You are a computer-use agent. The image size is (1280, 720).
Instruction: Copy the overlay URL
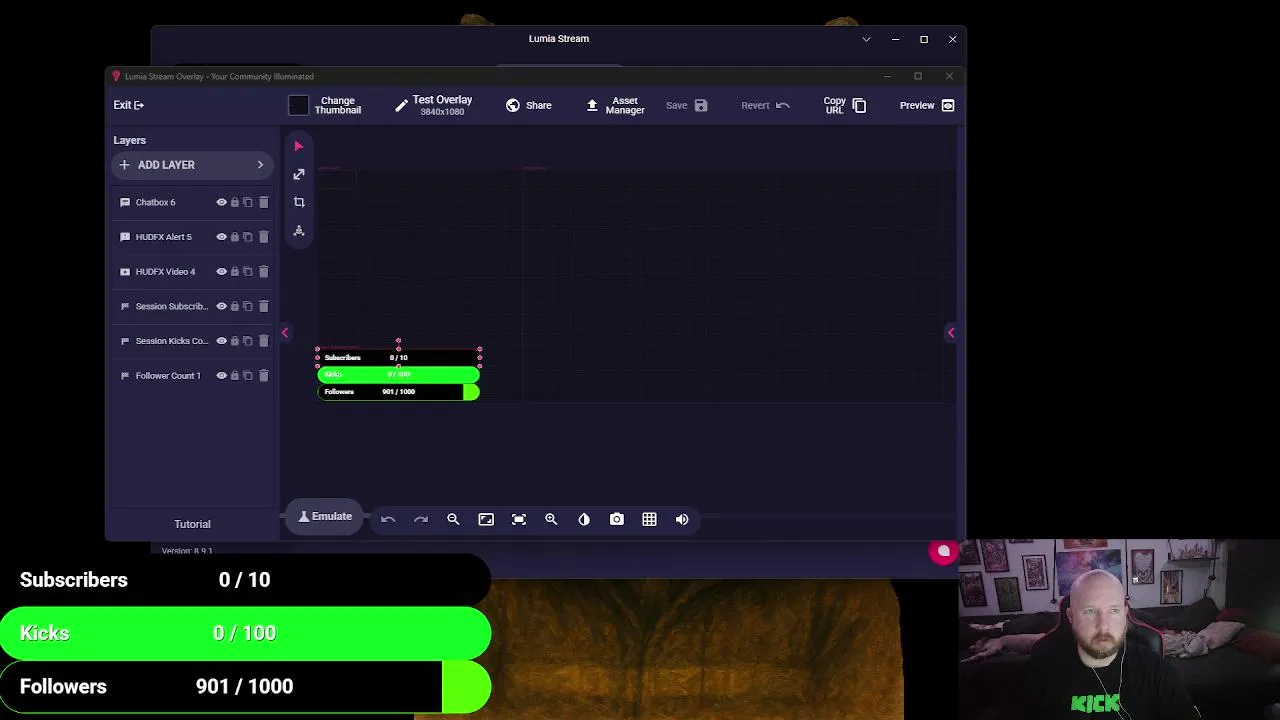tap(845, 105)
